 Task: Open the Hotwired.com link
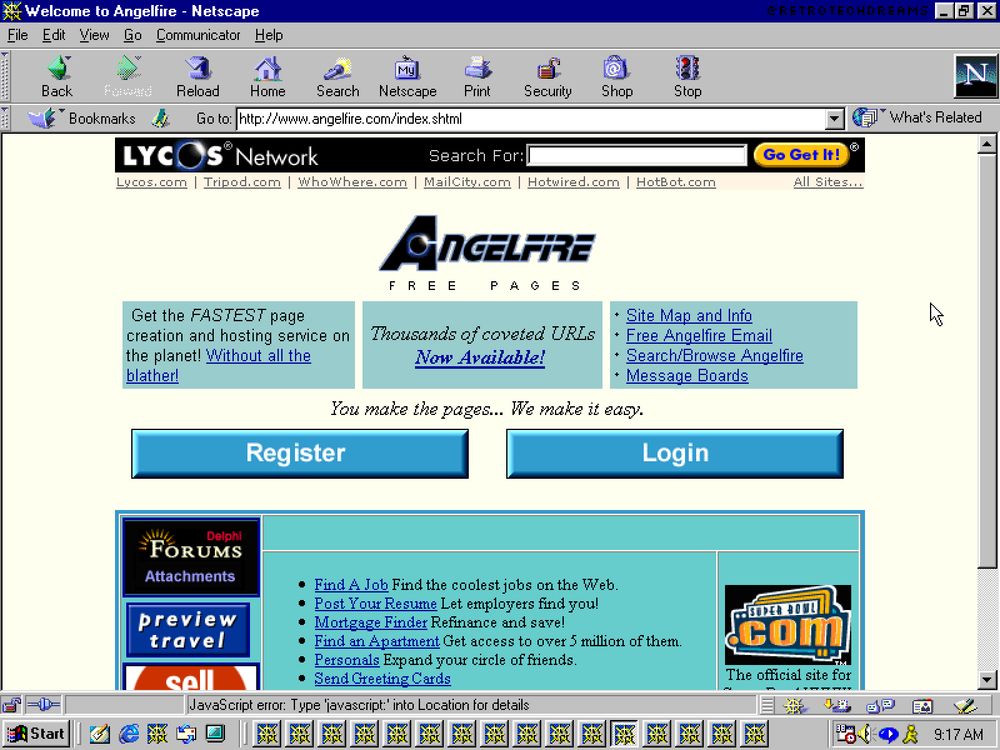pyautogui.click(x=573, y=182)
